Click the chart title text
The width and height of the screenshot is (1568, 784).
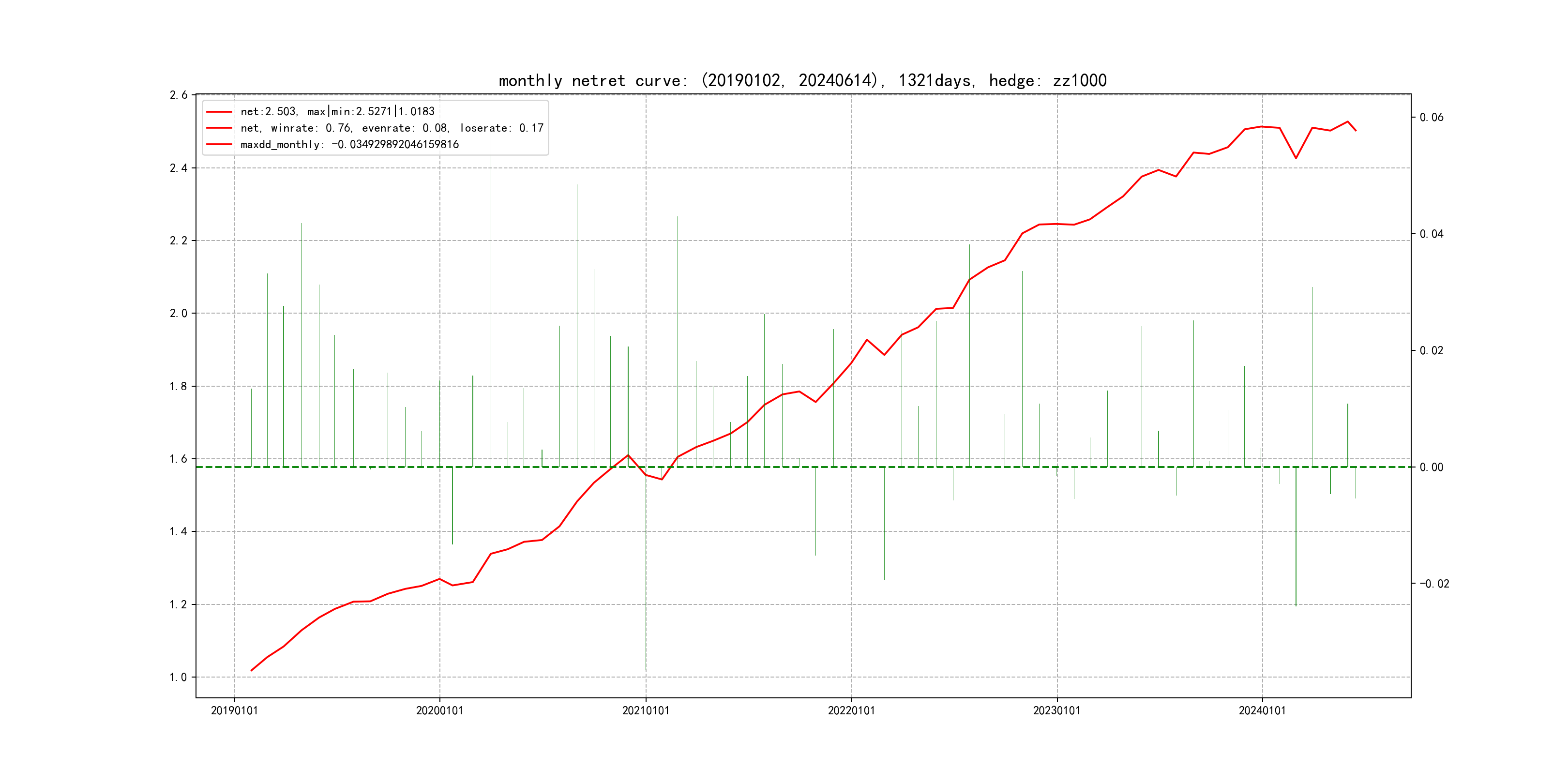pyautogui.click(x=802, y=80)
